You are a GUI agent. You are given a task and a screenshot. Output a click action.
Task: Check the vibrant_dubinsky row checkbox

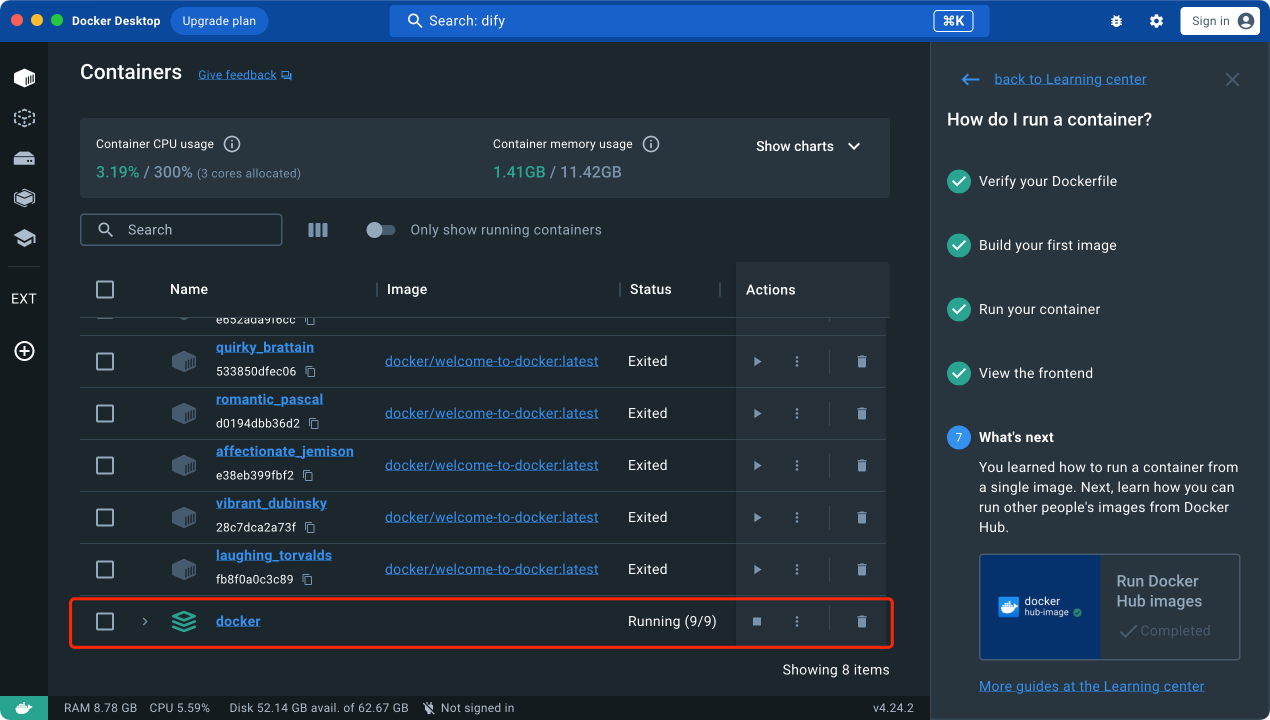click(105, 517)
